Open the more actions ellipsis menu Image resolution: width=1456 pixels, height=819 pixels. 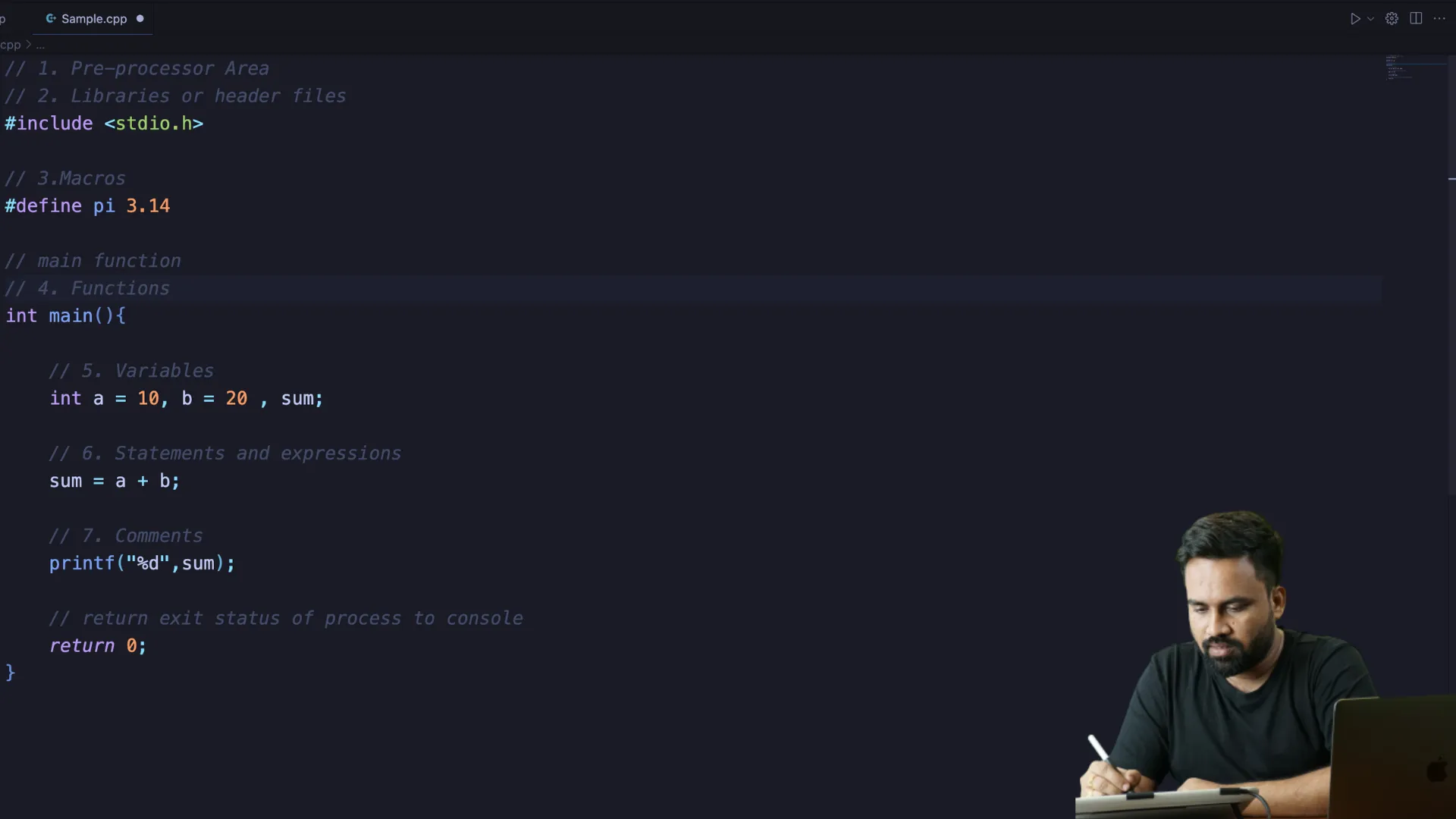[x=1439, y=19]
